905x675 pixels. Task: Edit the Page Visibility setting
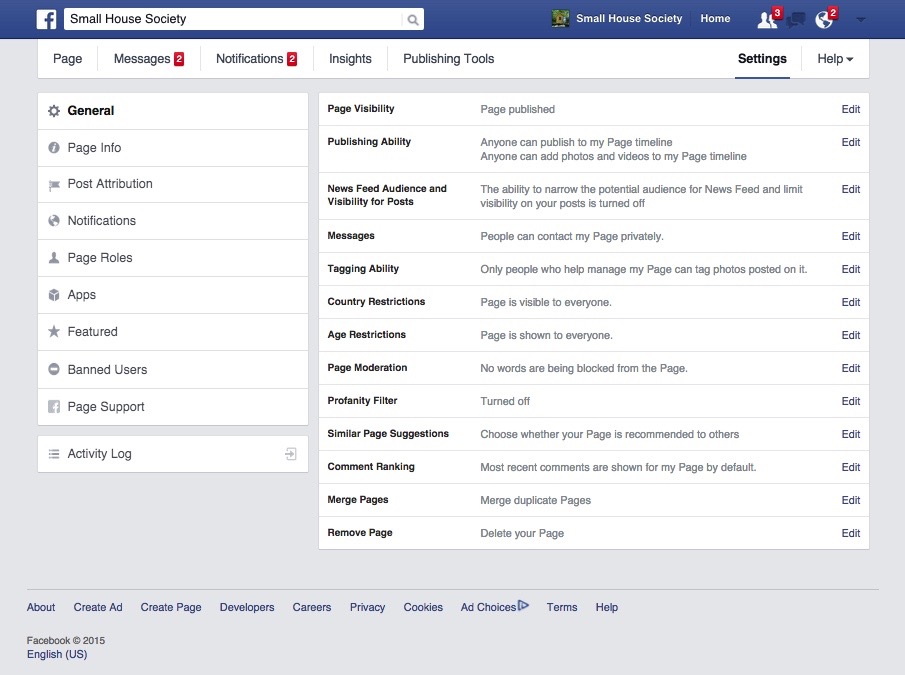pyautogui.click(x=850, y=110)
